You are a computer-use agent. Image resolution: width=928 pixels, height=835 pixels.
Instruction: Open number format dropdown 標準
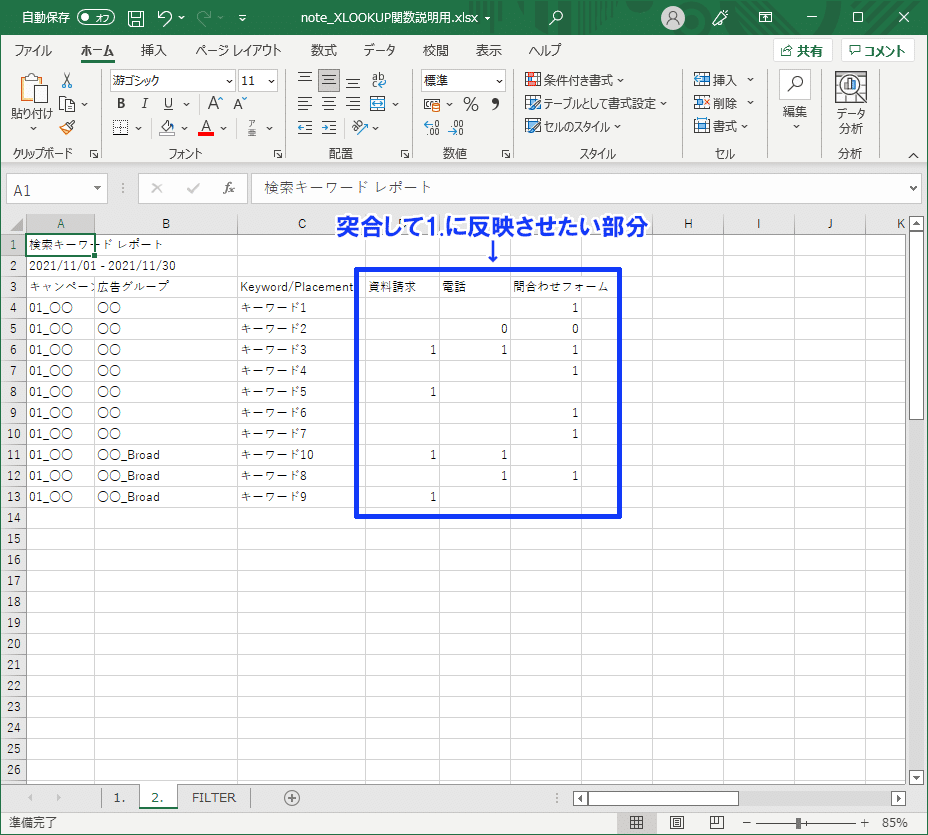point(500,81)
